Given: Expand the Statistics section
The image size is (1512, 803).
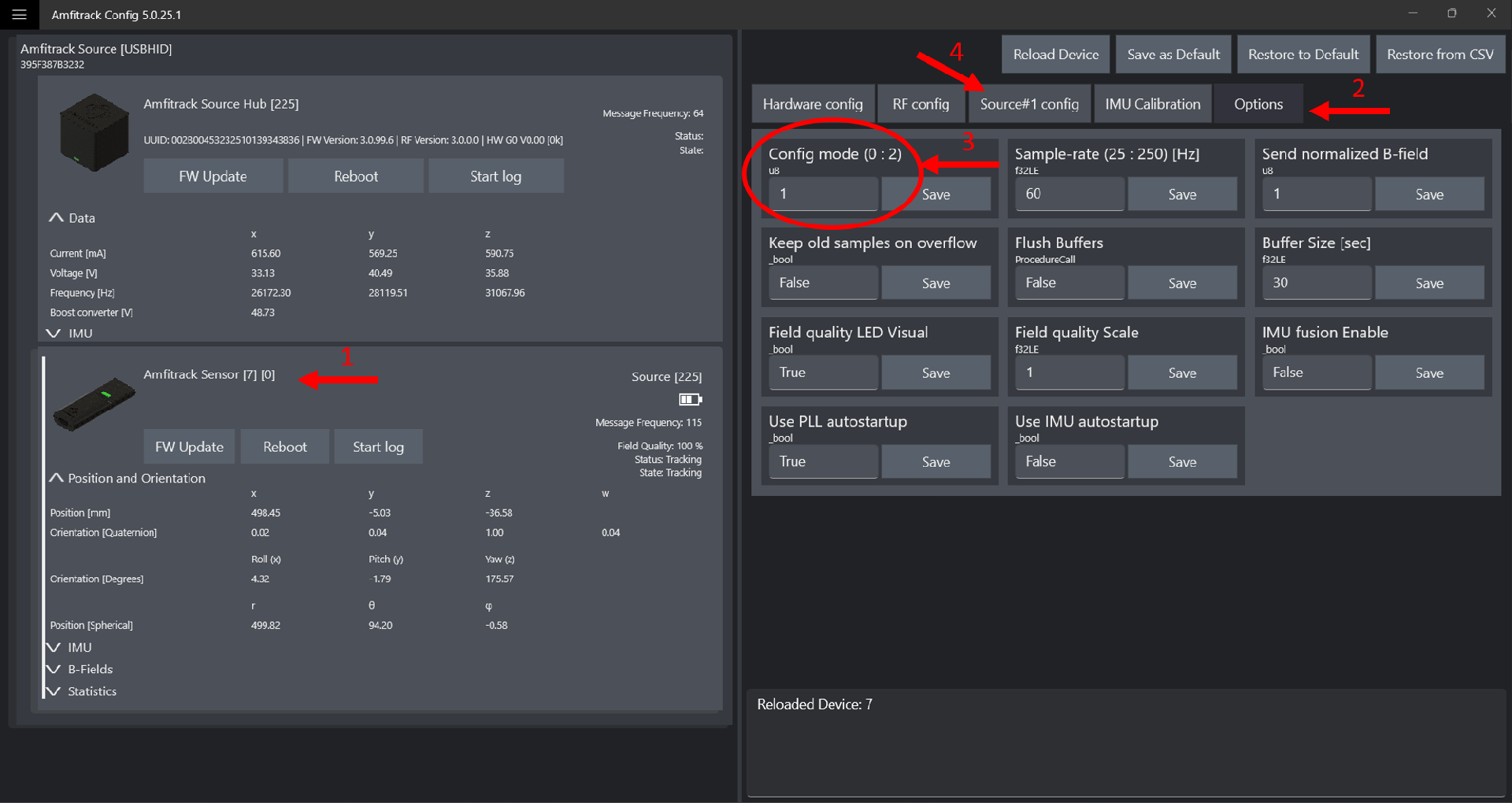Looking at the screenshot, I should [54, 691].
